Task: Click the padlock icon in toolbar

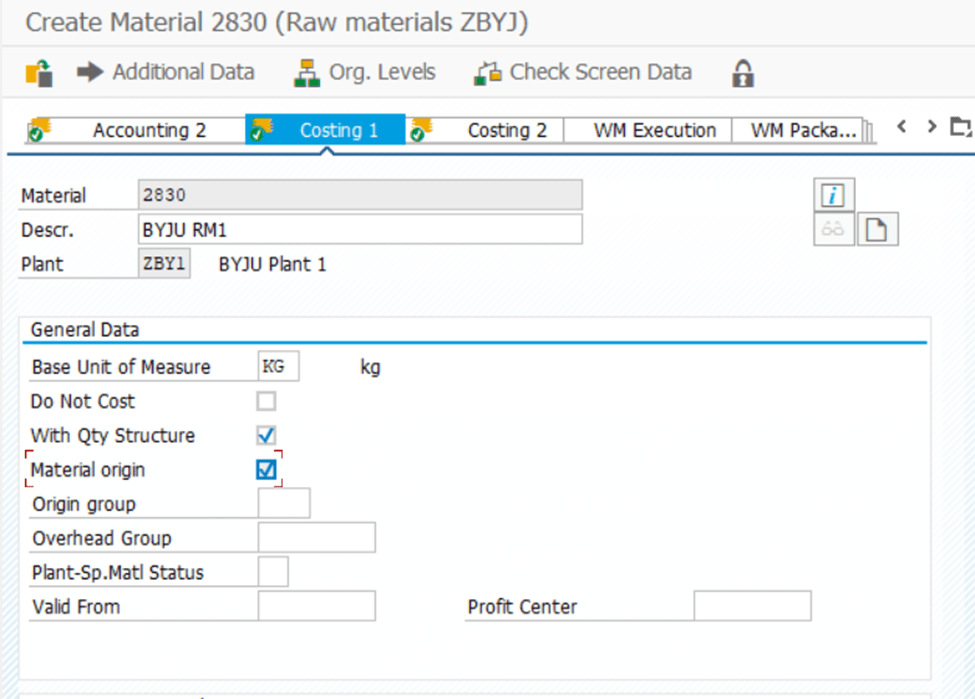Action: (742, 73)
